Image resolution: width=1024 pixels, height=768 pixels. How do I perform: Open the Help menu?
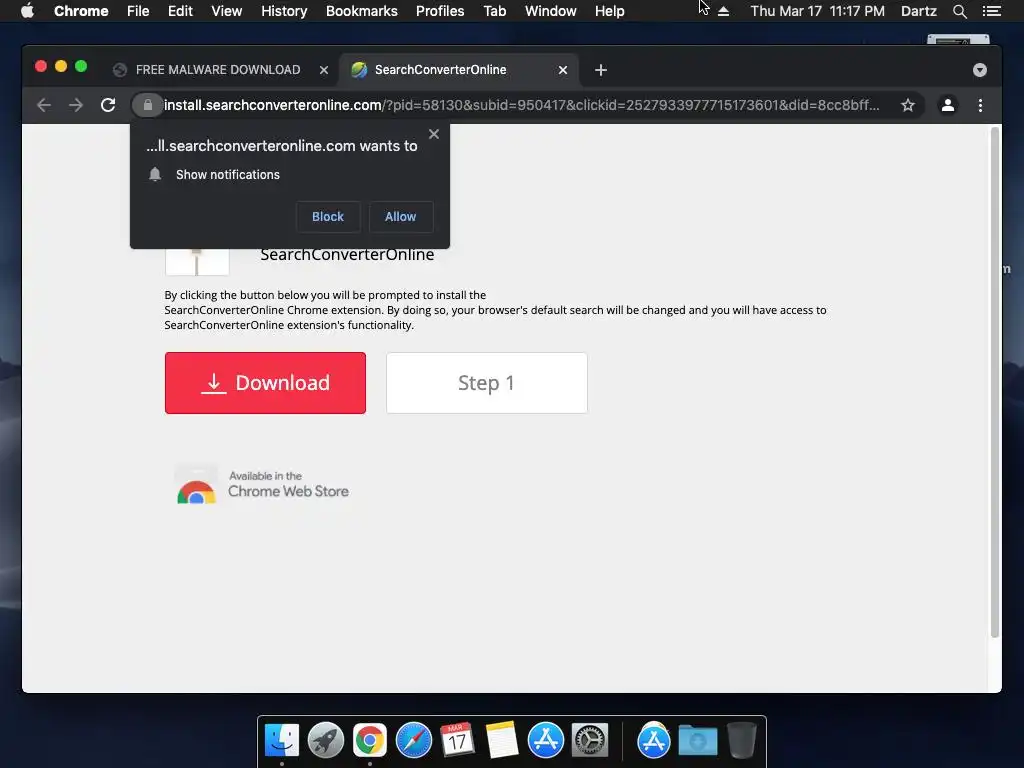[609, 11]
